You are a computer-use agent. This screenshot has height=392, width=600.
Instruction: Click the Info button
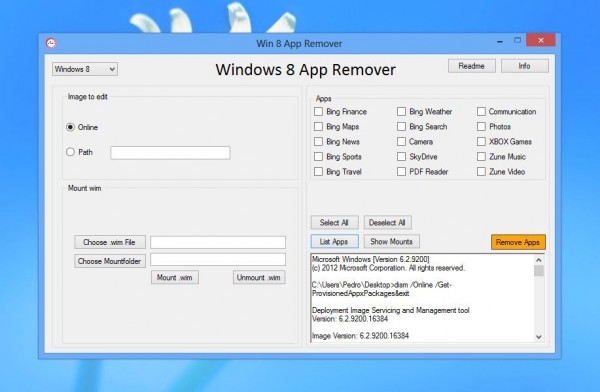(525, 66)
